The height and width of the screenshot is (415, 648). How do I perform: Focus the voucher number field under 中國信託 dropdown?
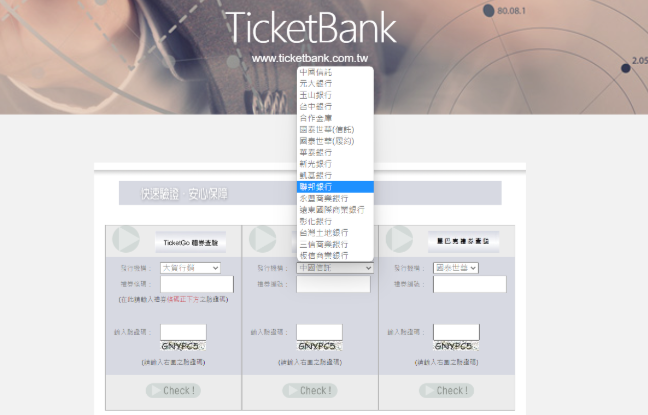tap(334, 284)
